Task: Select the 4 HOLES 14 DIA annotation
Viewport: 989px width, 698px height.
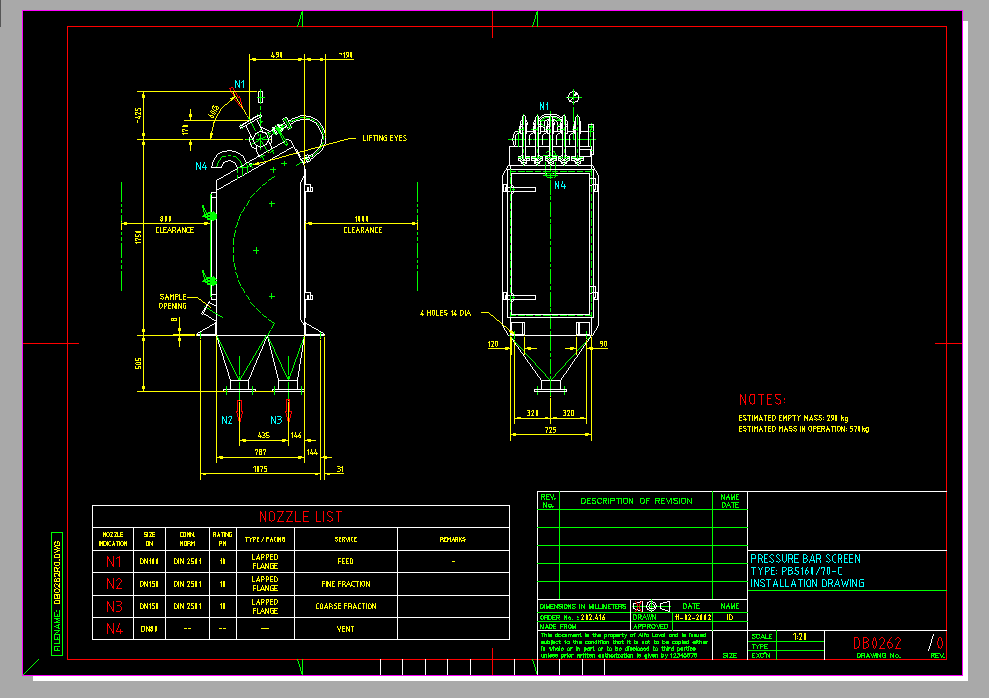Action: point(446,312)
